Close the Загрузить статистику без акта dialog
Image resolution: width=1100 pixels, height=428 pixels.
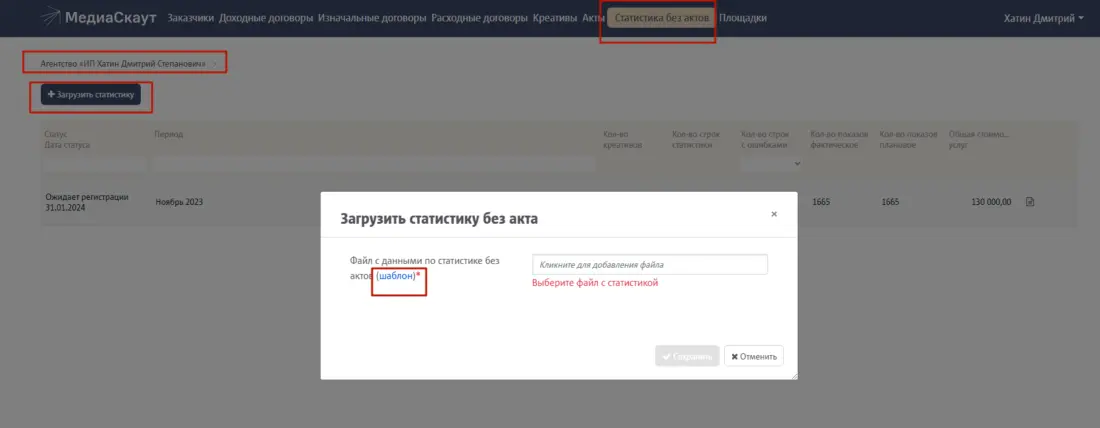[x=774, y=214]
